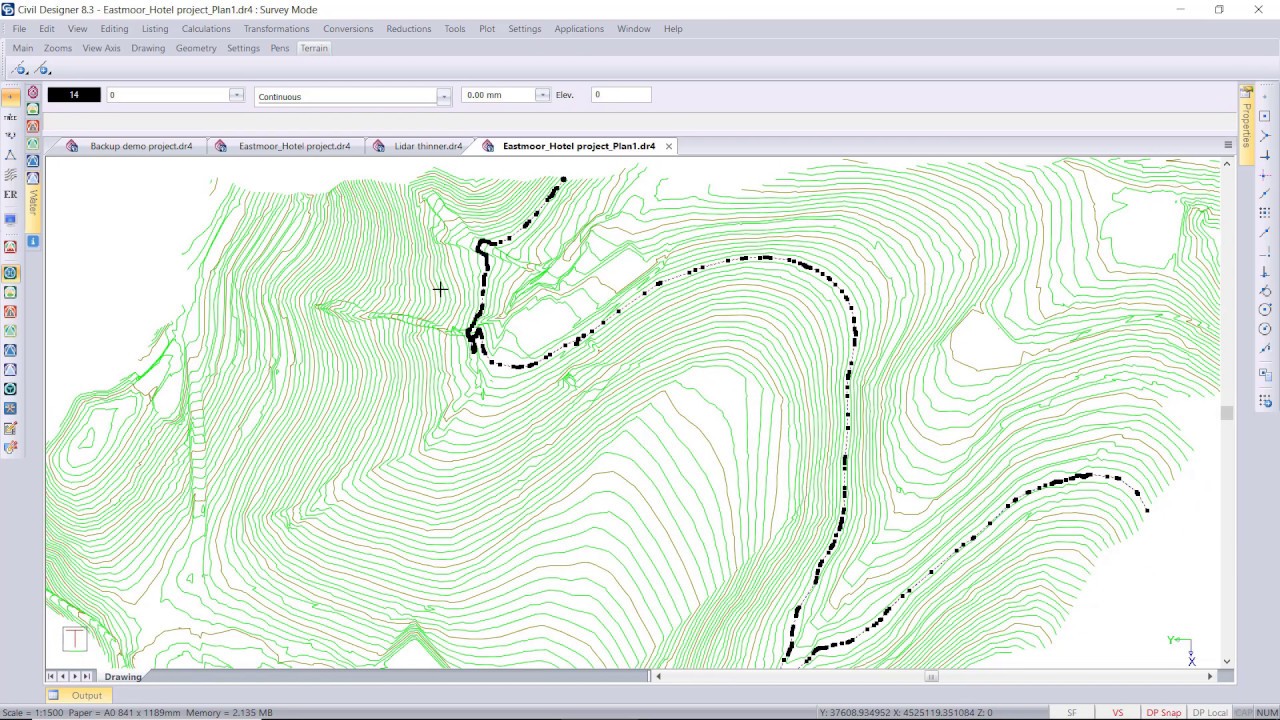Viewport: 1280px width, 720px height.
Task: Switch to the Zooms ribbon tab
Action: point(58,48)
